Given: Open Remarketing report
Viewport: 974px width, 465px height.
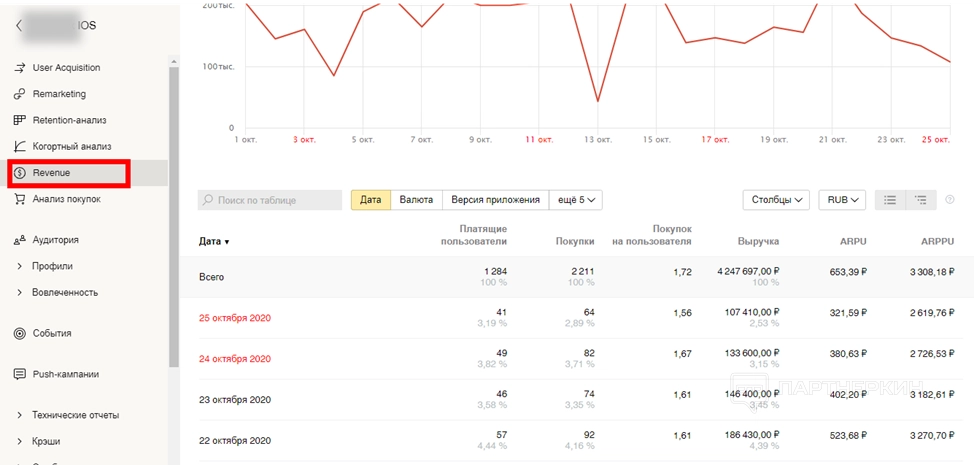Looking at the screenshot, I should click(59, 94).
